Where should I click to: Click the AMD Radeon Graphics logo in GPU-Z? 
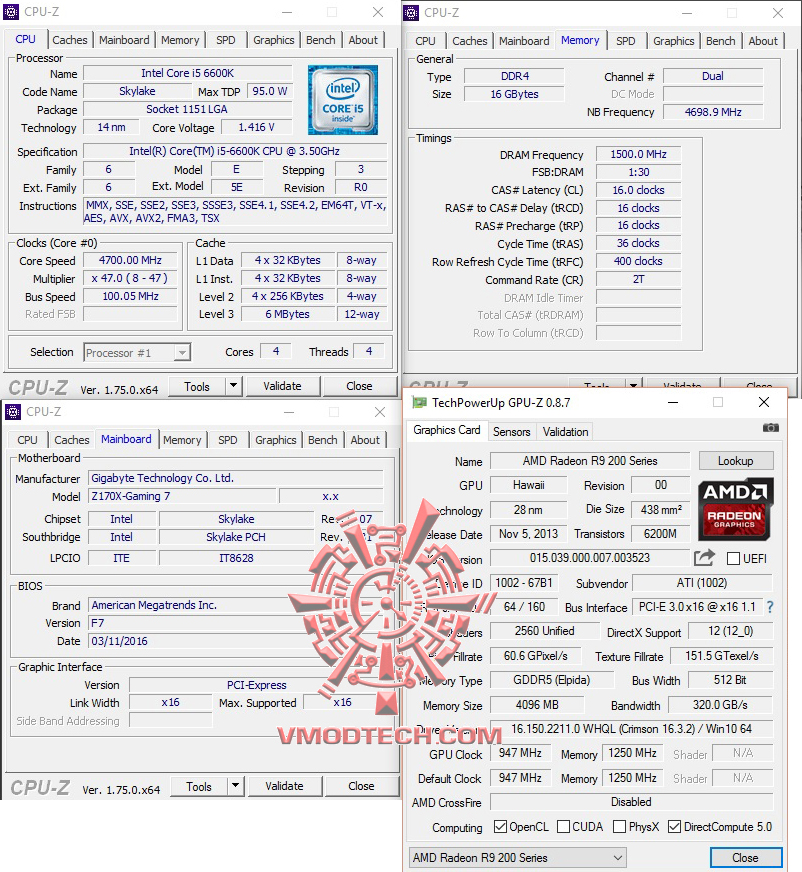pos(735,509)
